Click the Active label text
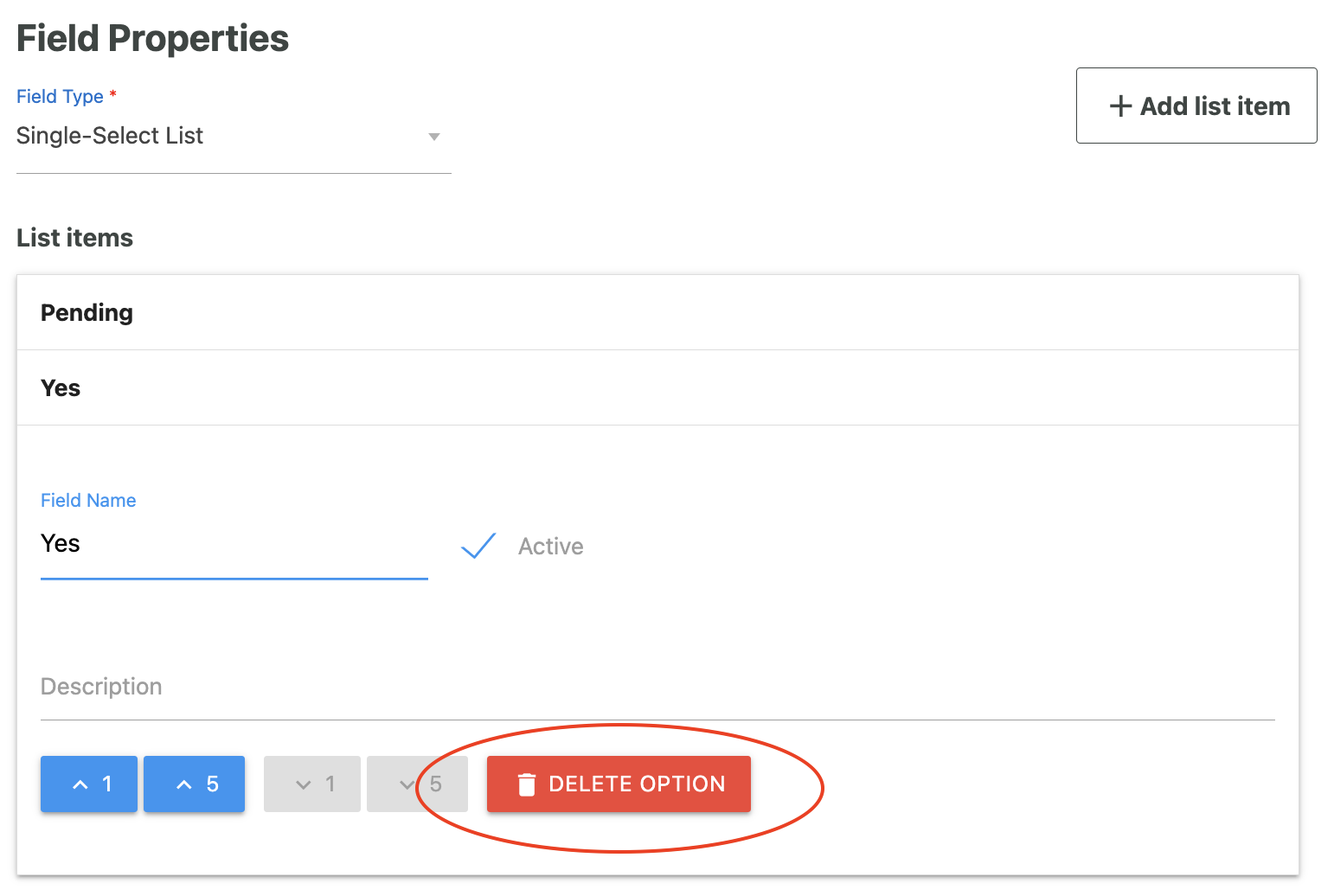This screenshot has height=896, width=1334. 550,547
